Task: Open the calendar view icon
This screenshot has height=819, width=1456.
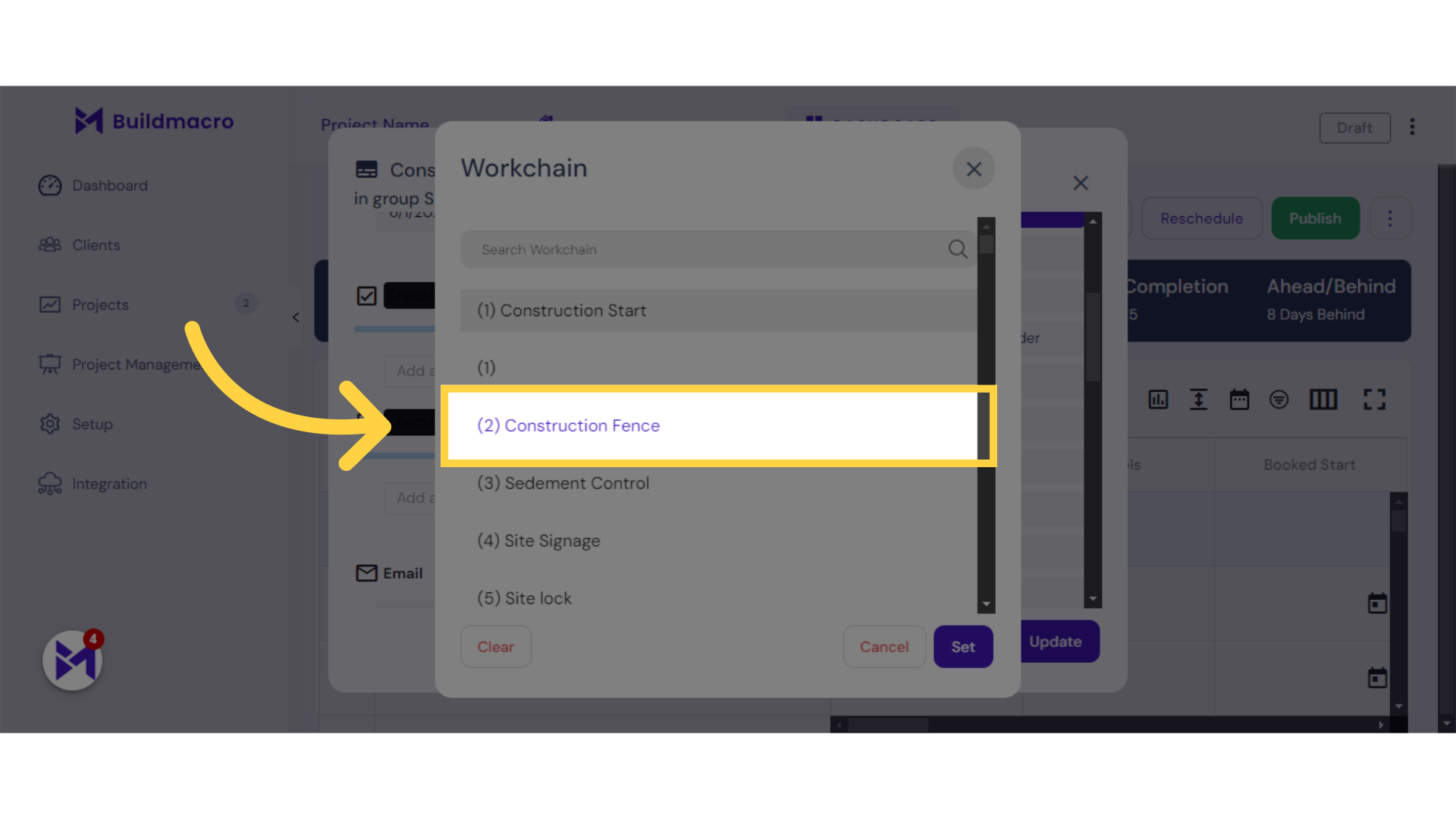Action: [1238, 399]
